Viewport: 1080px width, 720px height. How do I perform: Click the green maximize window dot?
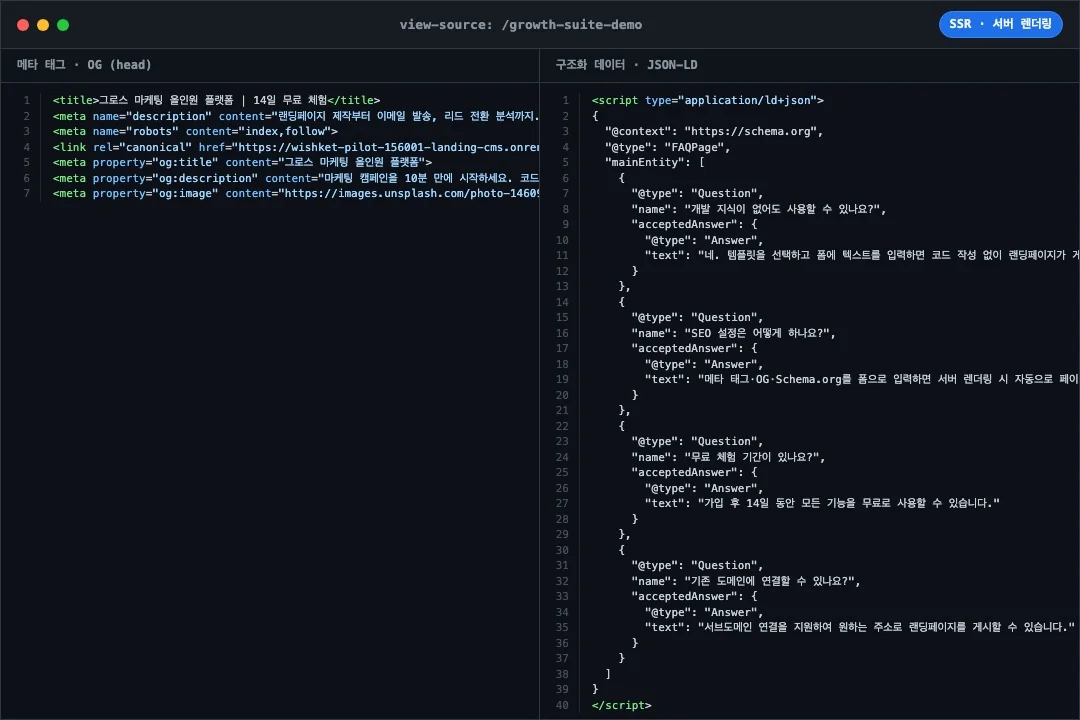[63, 25]
